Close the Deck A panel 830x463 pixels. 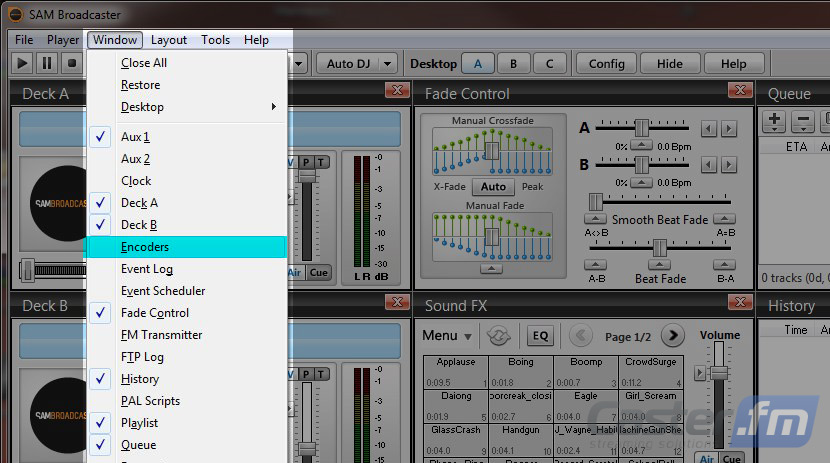(397, 90)
